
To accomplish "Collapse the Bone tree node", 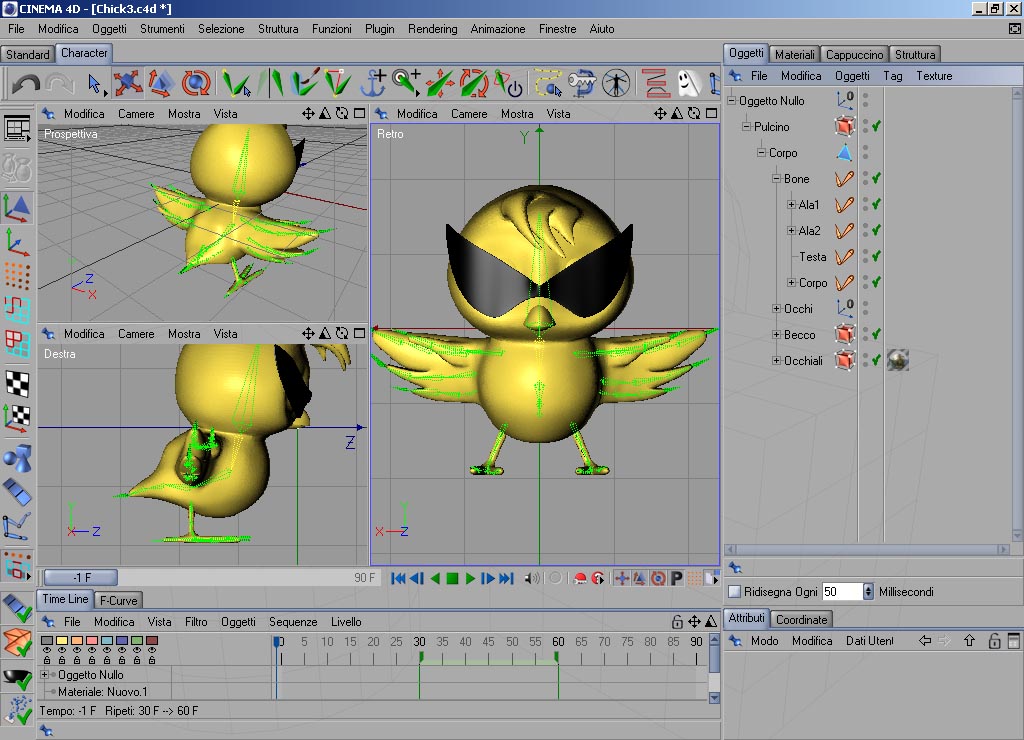I will pos(776,178).
